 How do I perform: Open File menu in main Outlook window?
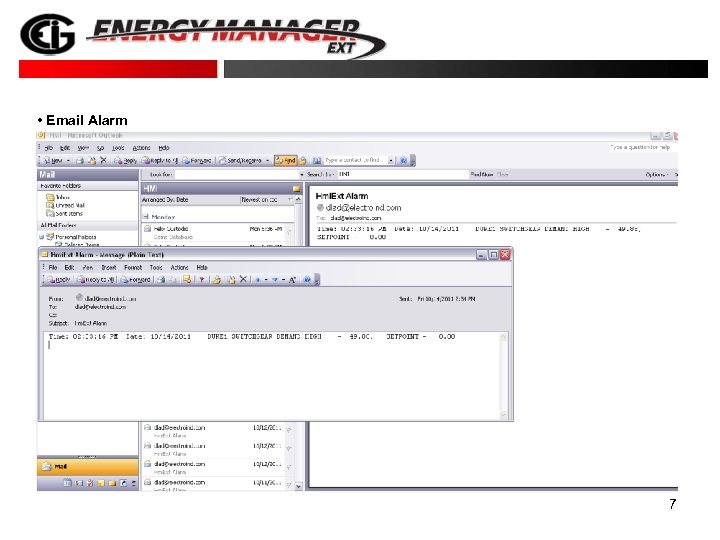point(49,148)
